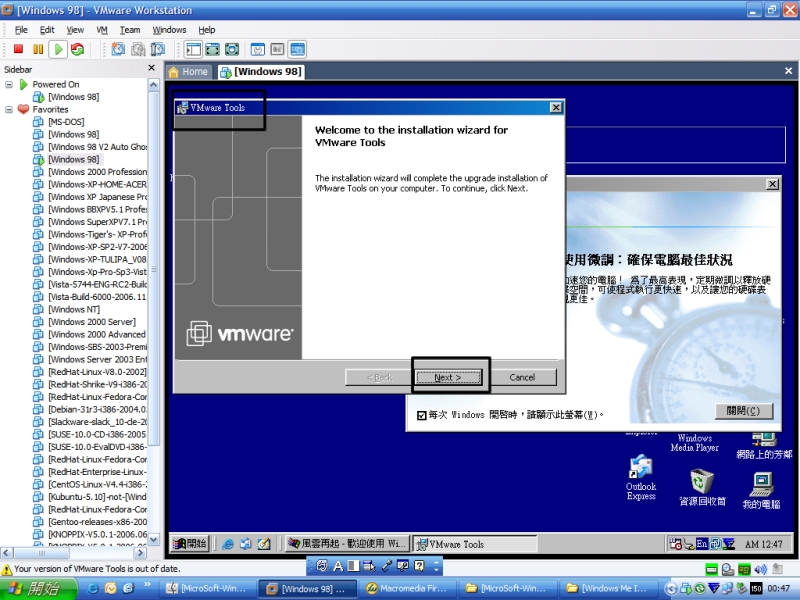Open the Windows menu
The width and height of the screenshot is (800, 600).
click(x=169, y=30)
